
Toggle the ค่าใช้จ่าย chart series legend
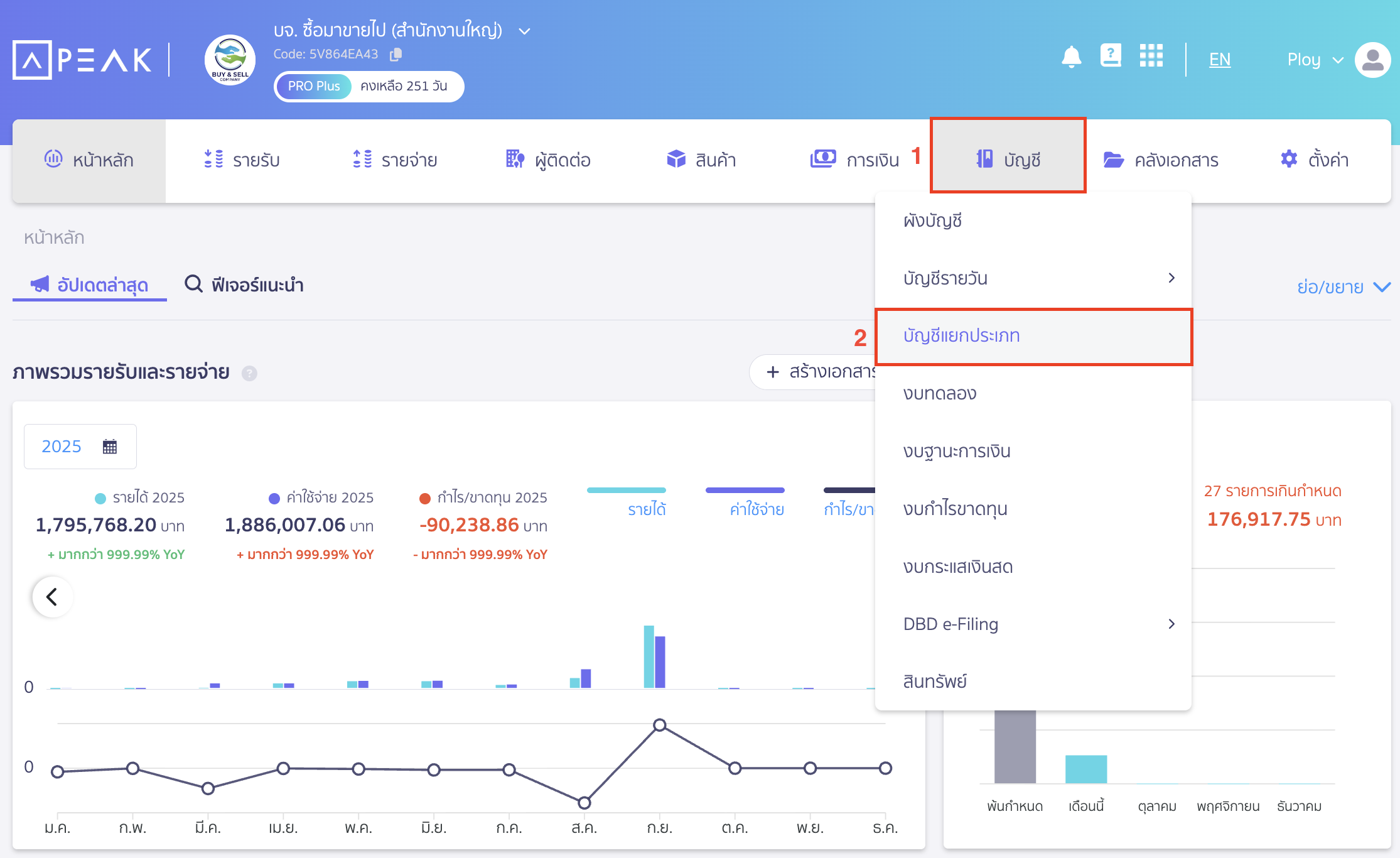click(x=757, y=509)
